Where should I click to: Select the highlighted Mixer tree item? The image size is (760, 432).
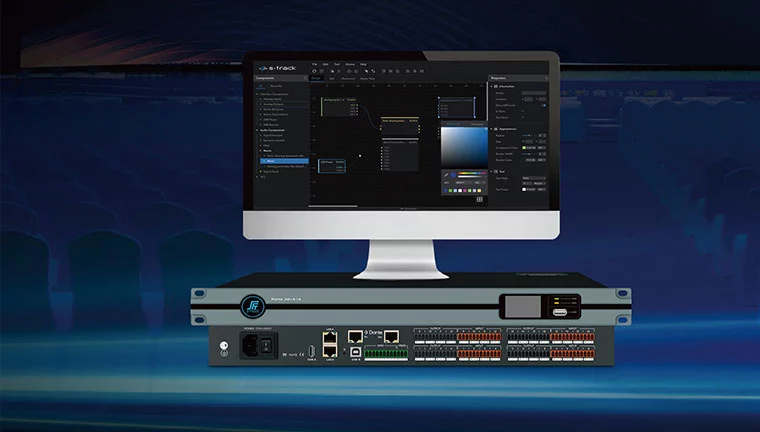point(284,161)
